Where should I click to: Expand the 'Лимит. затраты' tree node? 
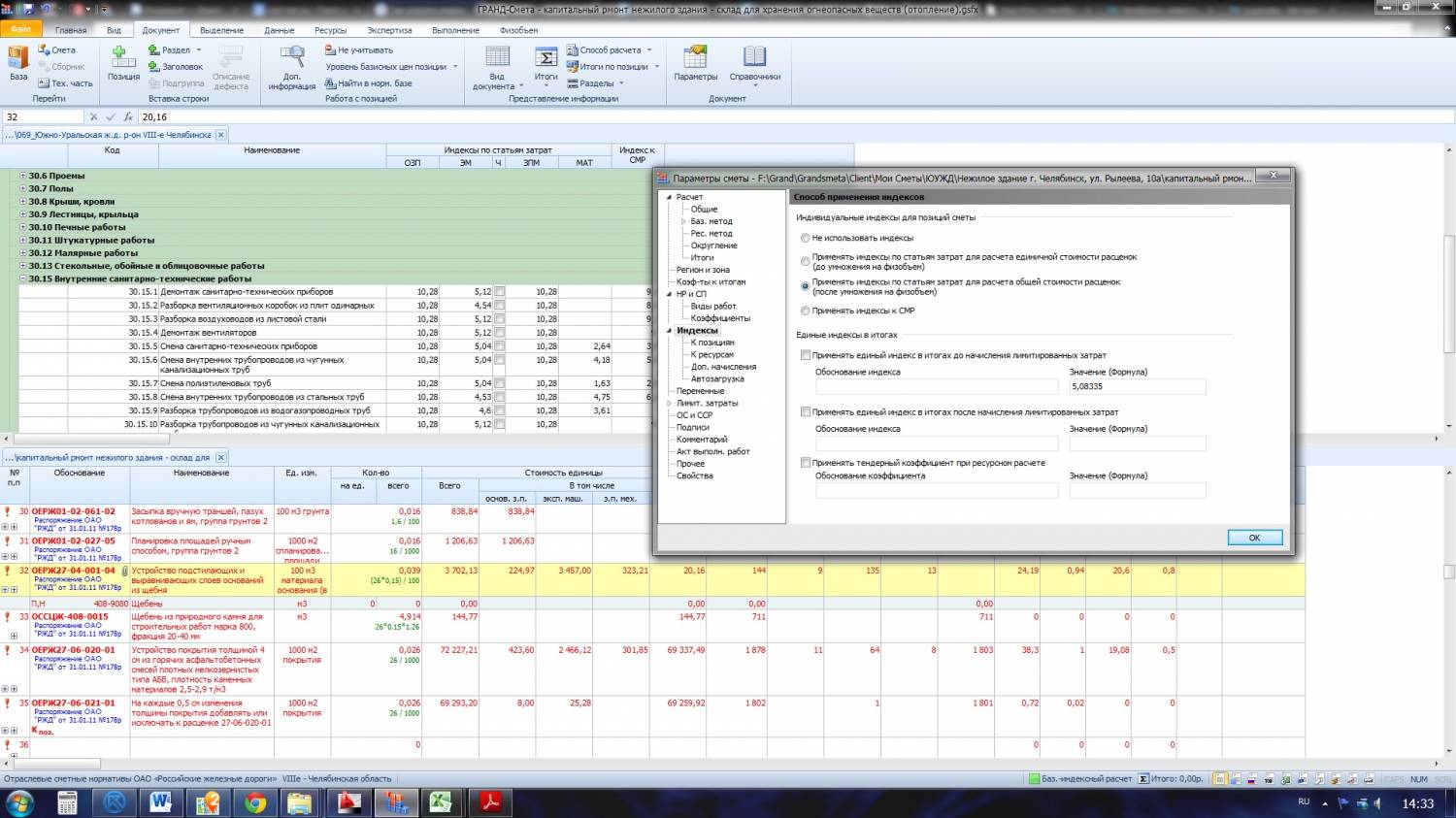(x=669, y=403)
